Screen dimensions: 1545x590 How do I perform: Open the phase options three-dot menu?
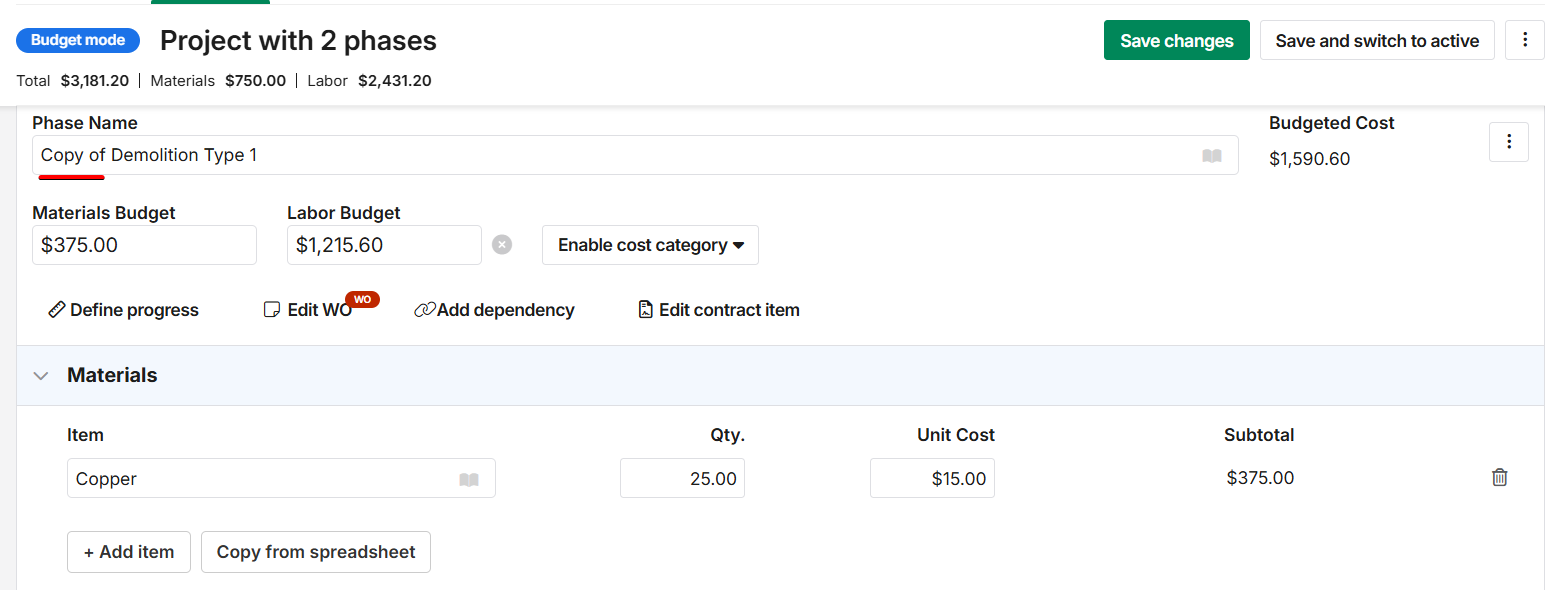(1508, 142)
